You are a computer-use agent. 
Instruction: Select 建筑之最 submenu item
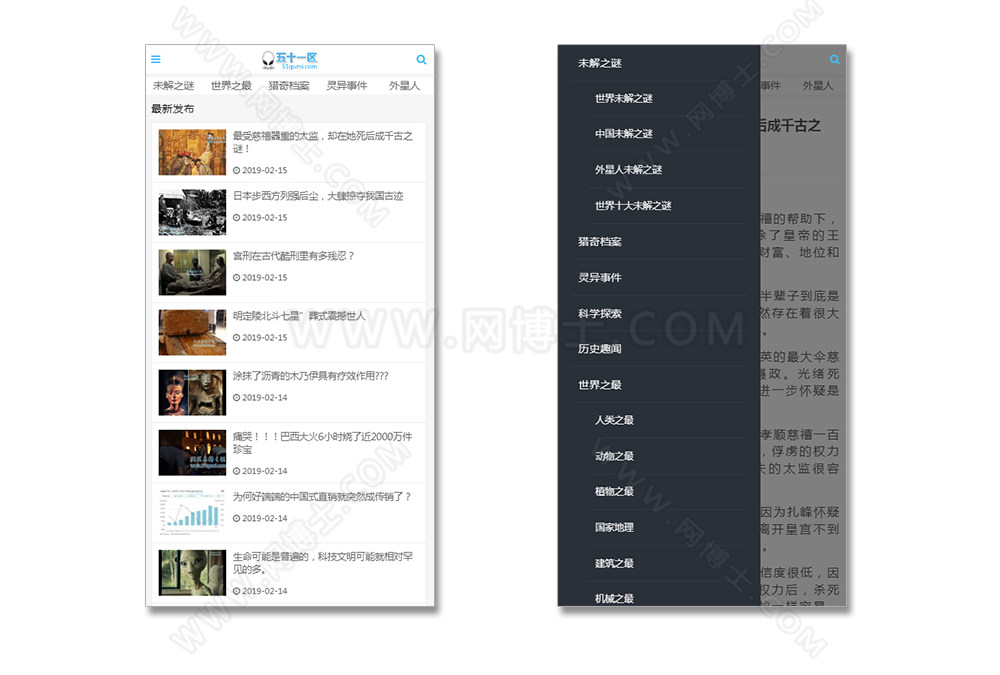pos(614,563)
